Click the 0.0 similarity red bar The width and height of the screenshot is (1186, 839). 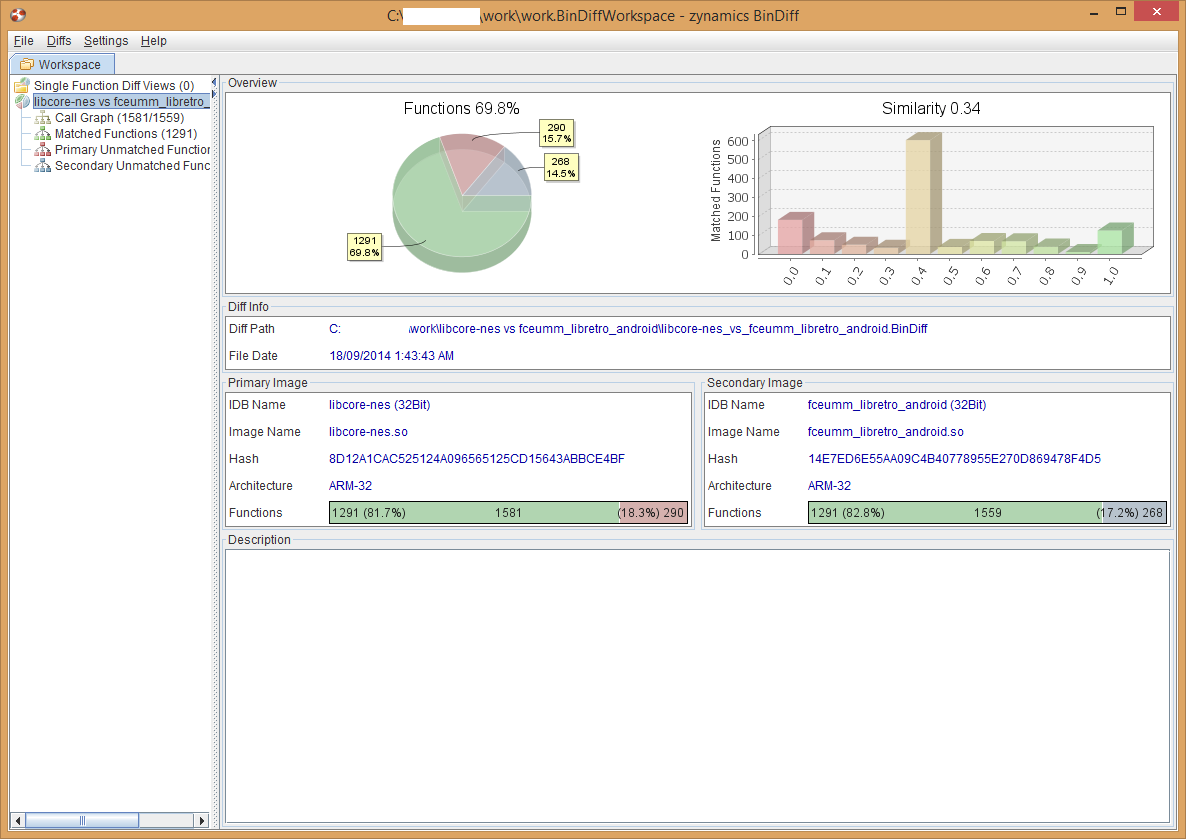(x=793, y=235)
